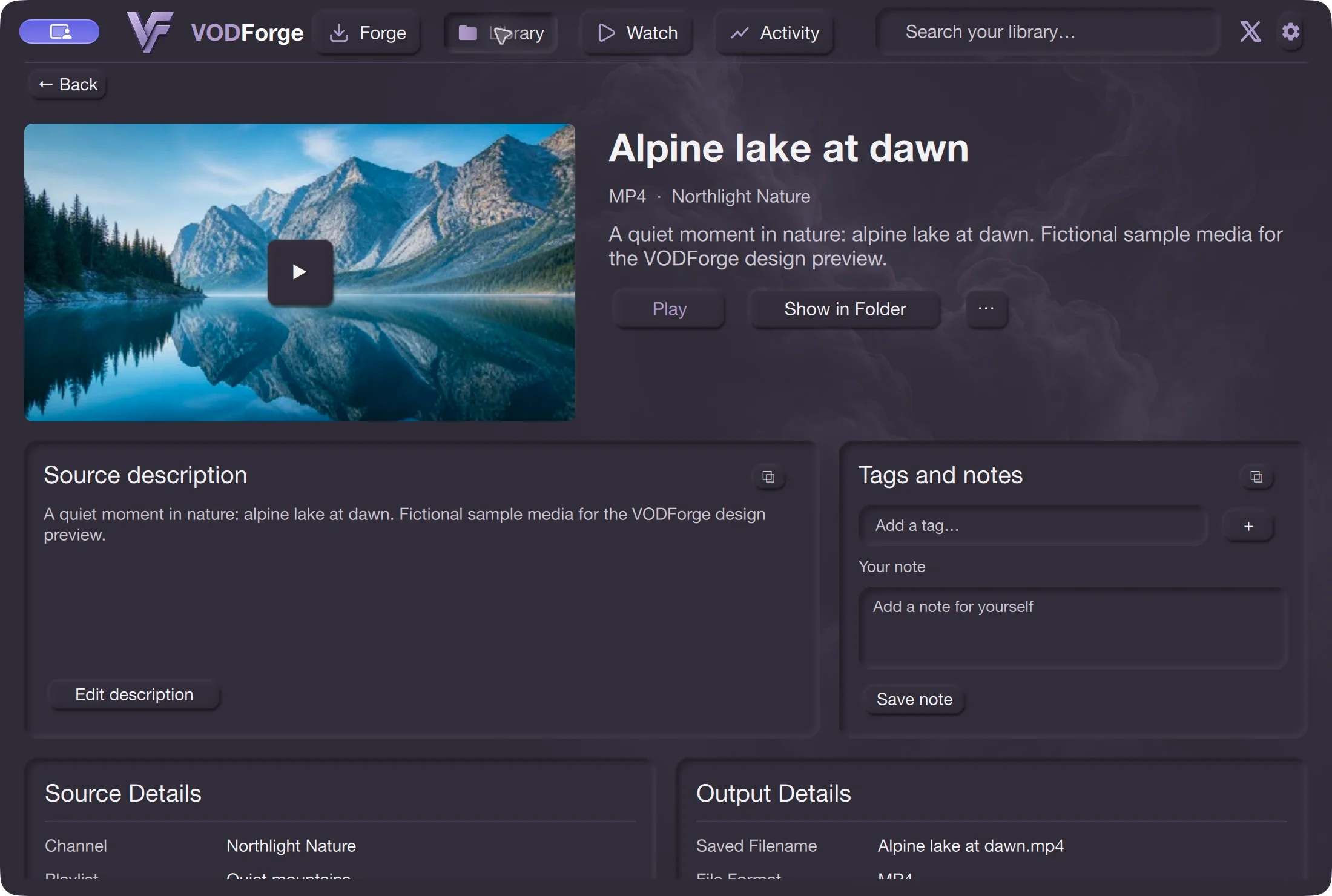
Task: Play video from thumbnail overlay button
Action: pyautogui.click(x=300, y=272)
